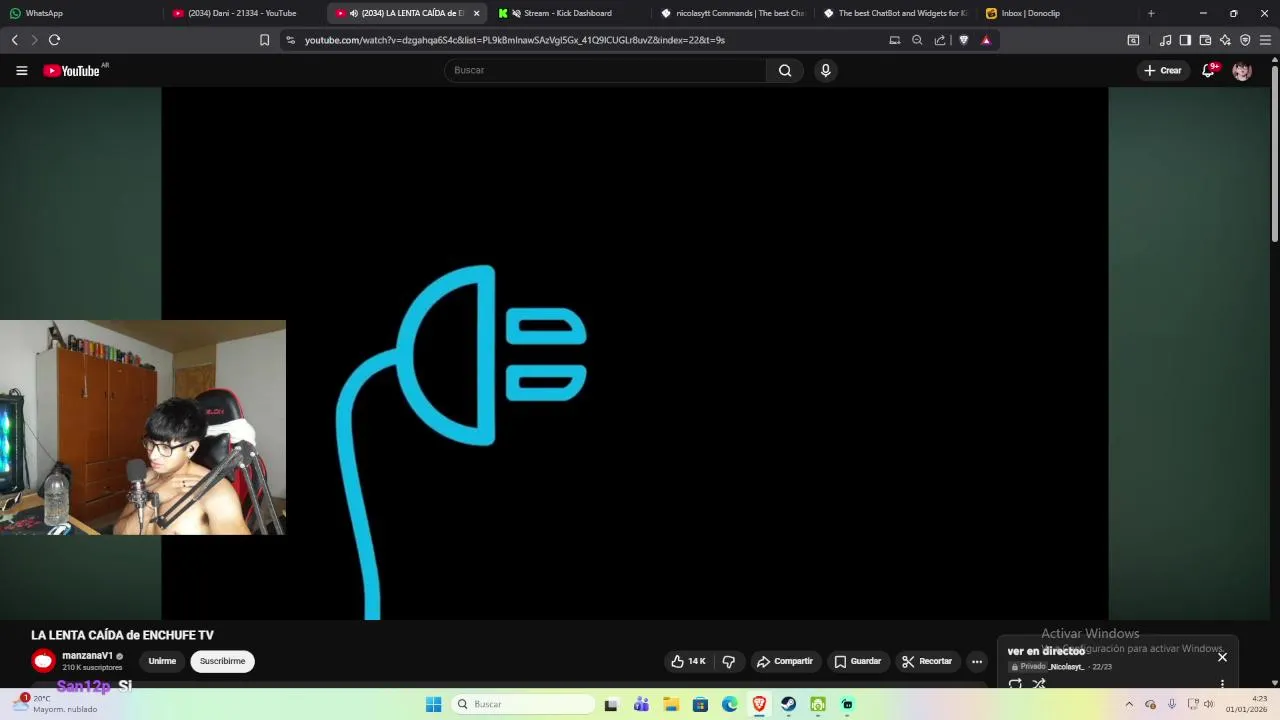
Task: Show hidden system tray icons chevron
Action: [x=1129, y=704]
